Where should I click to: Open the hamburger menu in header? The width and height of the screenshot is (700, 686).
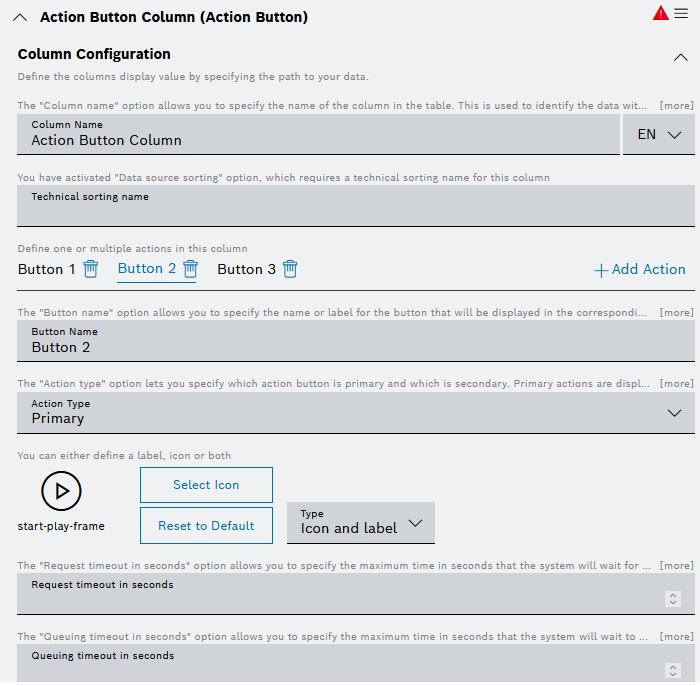coord(681,13)
